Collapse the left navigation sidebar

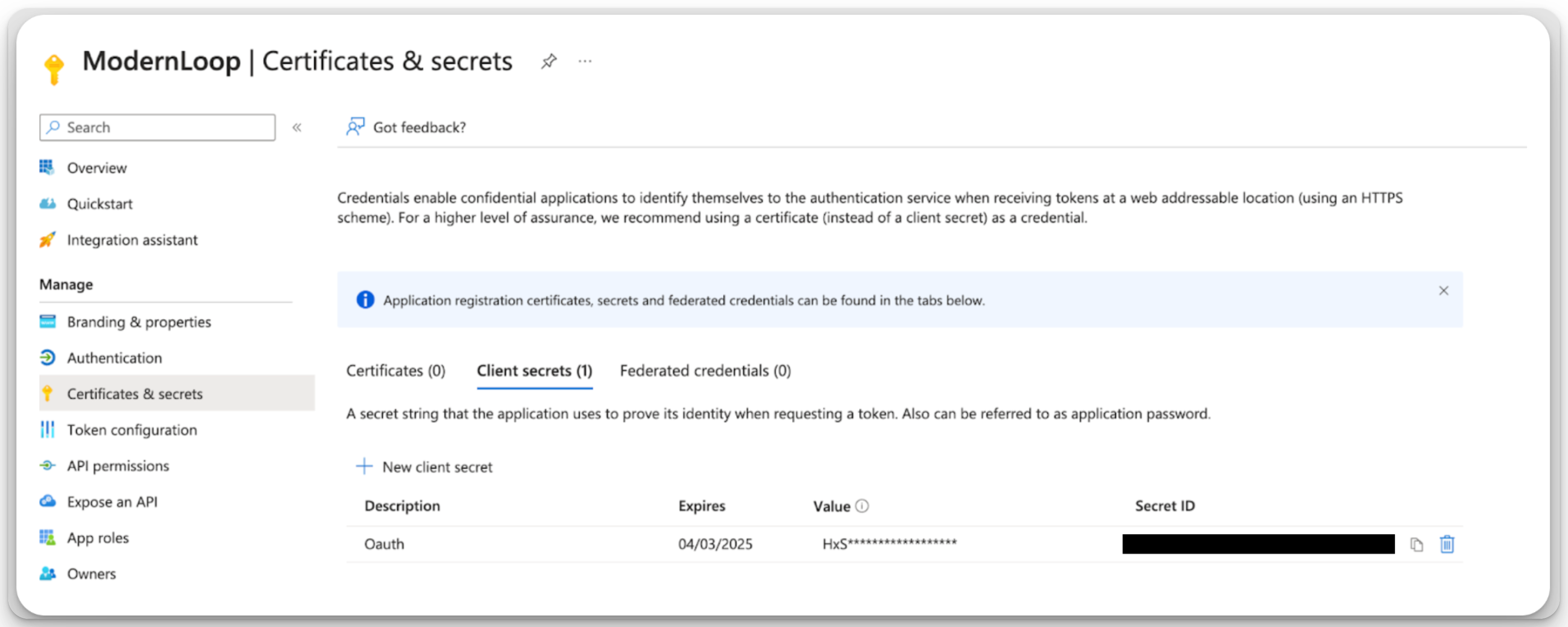coord(297,127)
